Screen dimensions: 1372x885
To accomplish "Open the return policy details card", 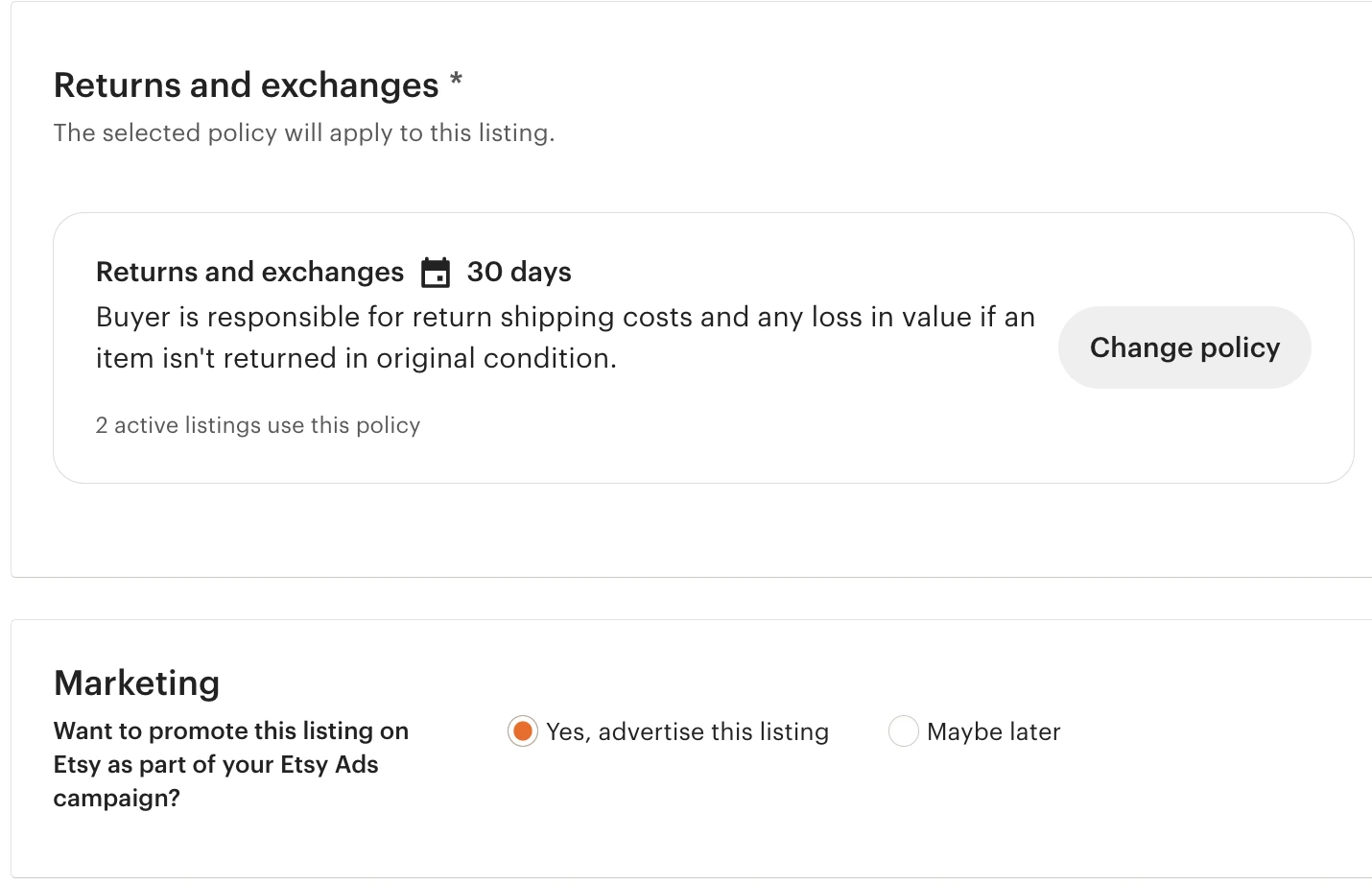I will click(672, 346).
